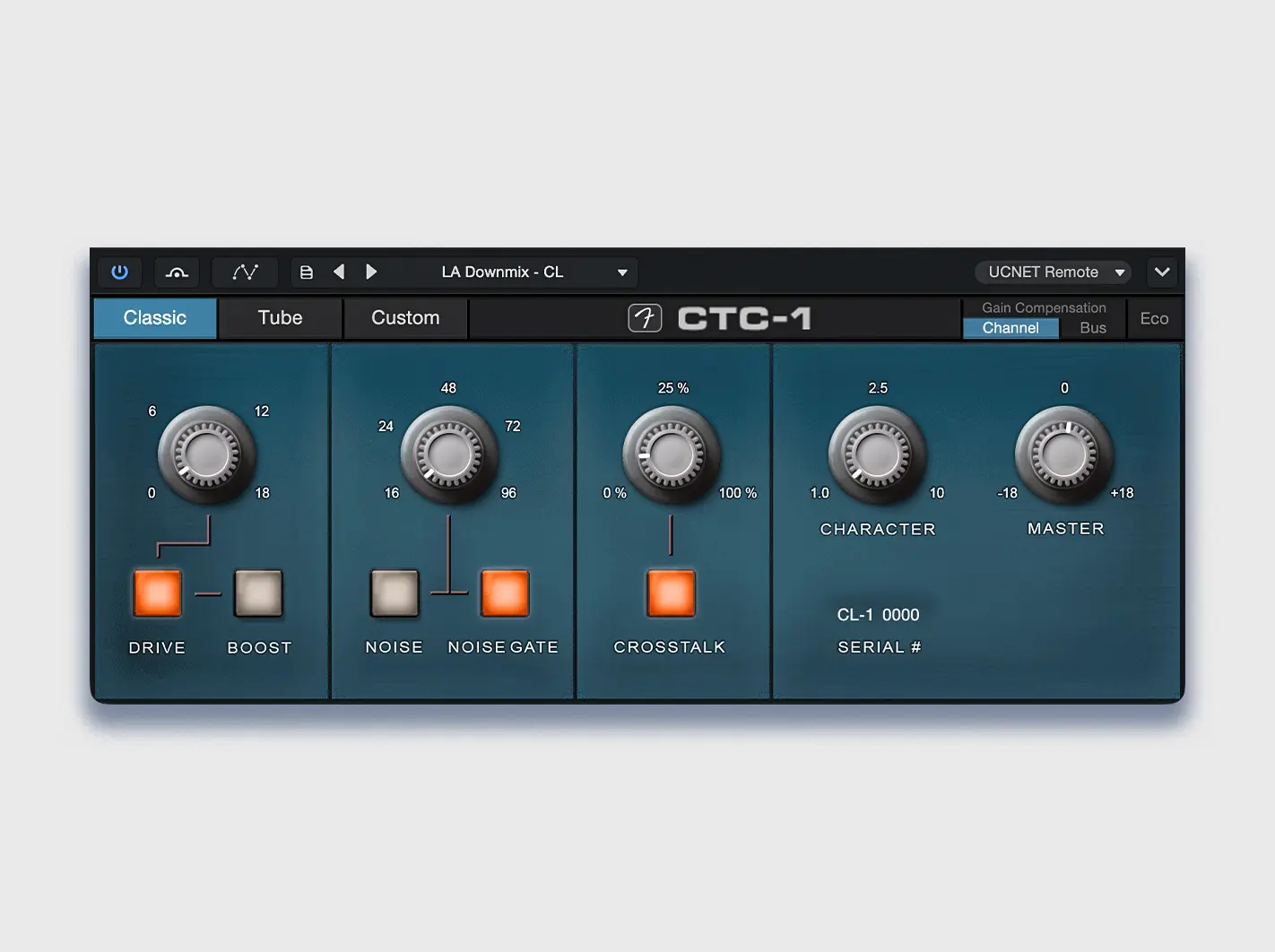Image resolution: width=1275 pixels, height=952 pixels.
Task: Click the sidechain icon in the header
Action: tap(177, 272)
